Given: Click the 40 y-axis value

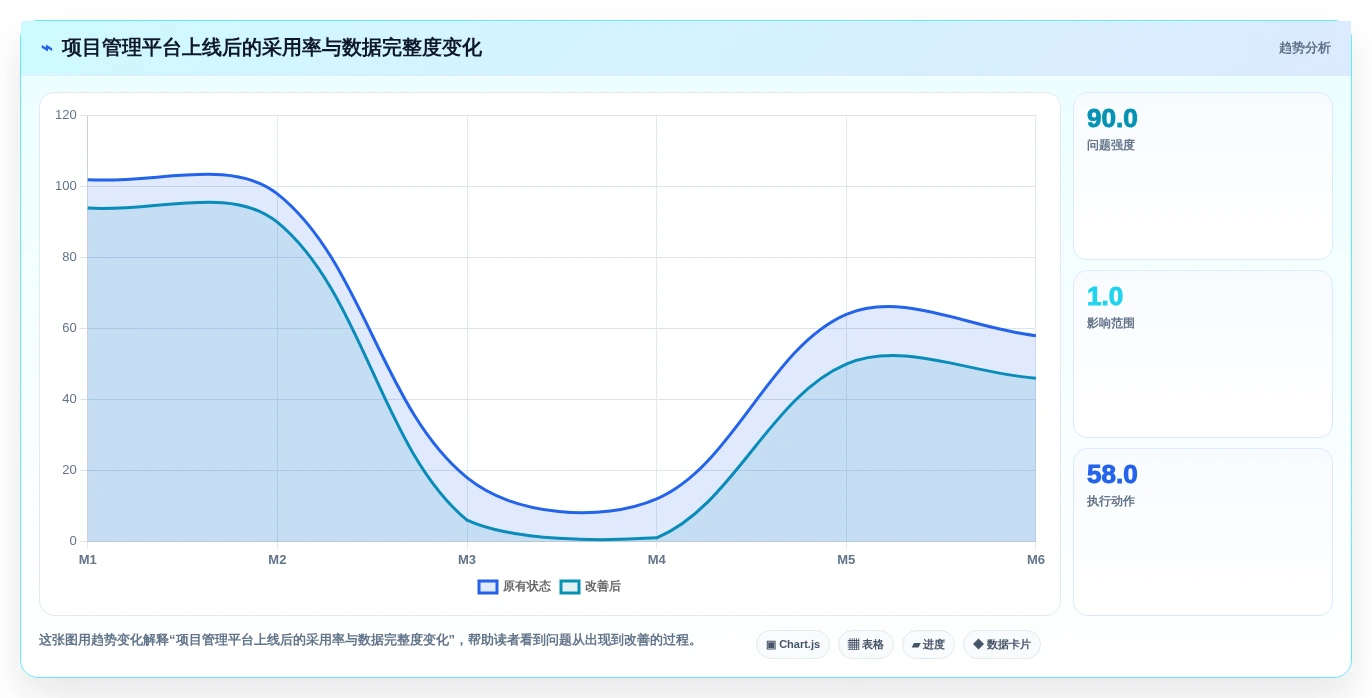Looking at the screenshot, I should click(x=69, y=399).
